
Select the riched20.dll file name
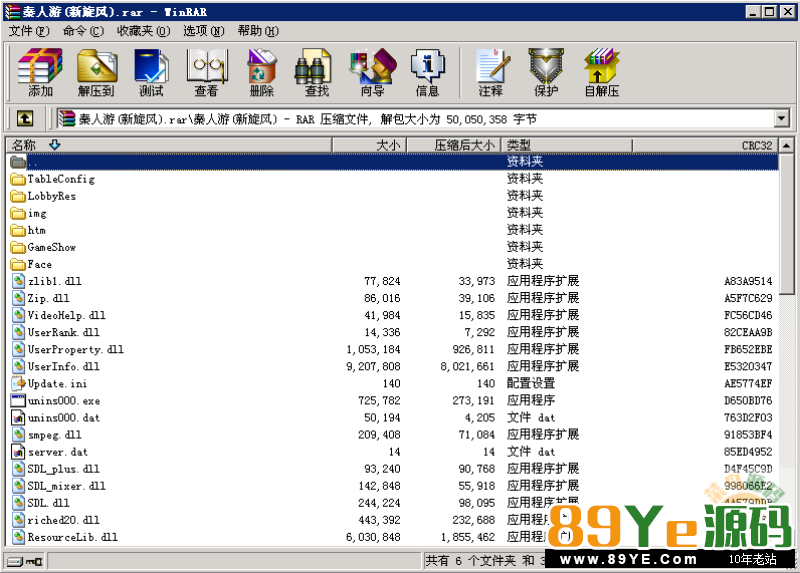click(x=63, y=520)
